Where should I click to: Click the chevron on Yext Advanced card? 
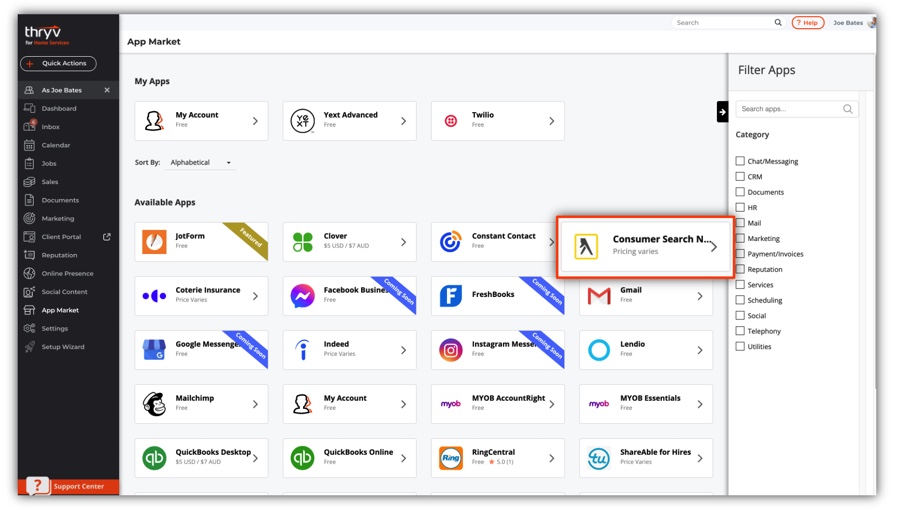click(x=403, y=121)
